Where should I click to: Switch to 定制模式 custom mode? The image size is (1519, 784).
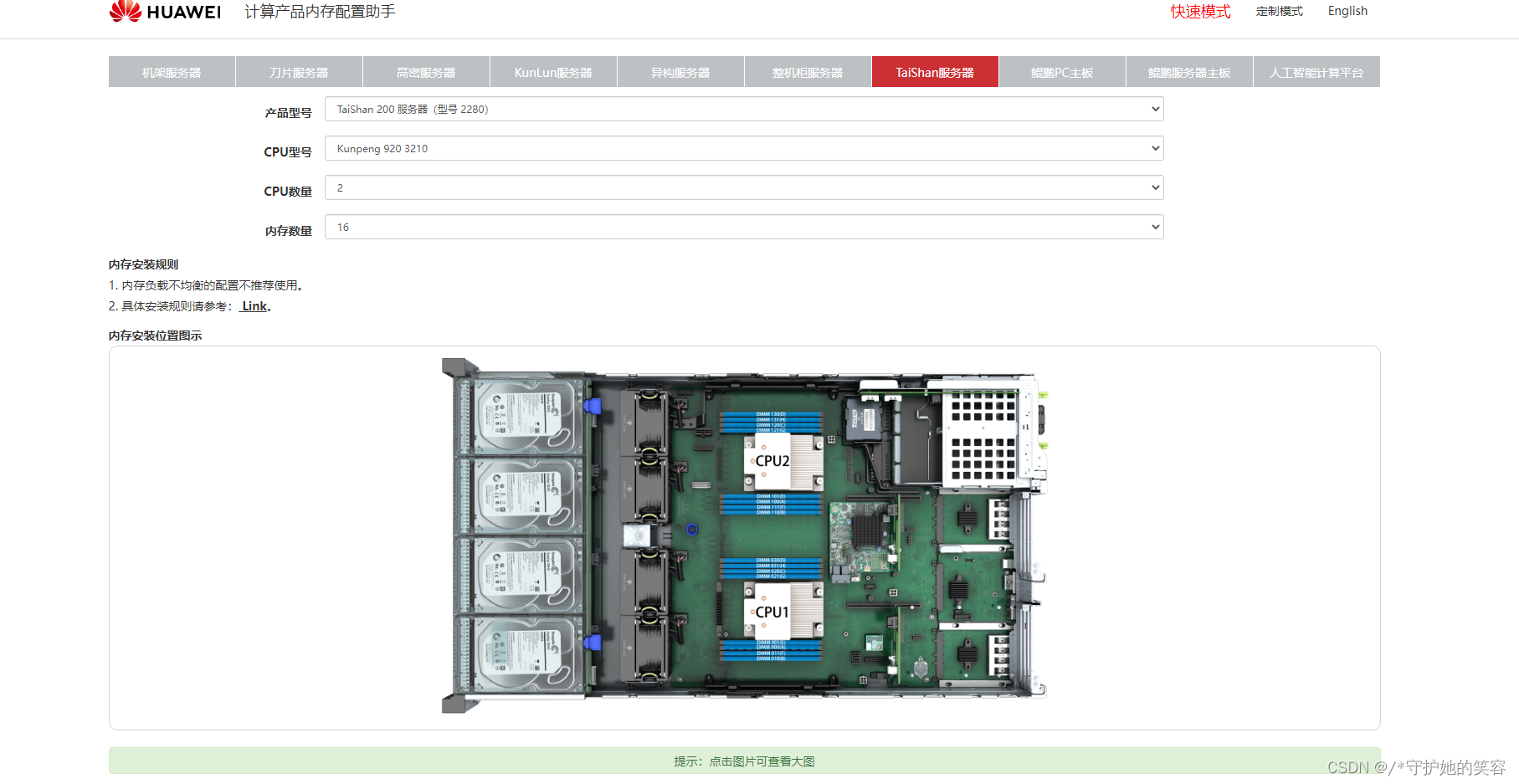[1279, 11]
